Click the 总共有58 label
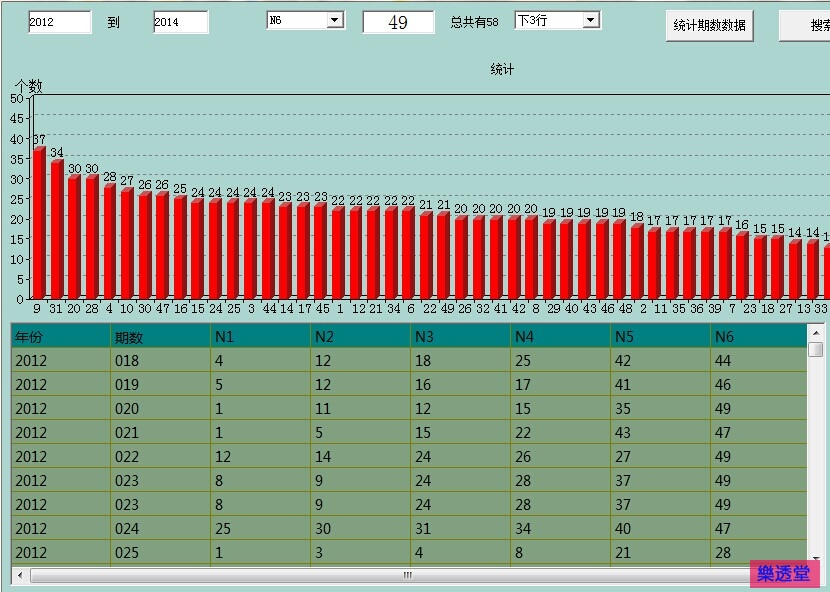Viewport: 830px width, 592px height. coord(474,22)
